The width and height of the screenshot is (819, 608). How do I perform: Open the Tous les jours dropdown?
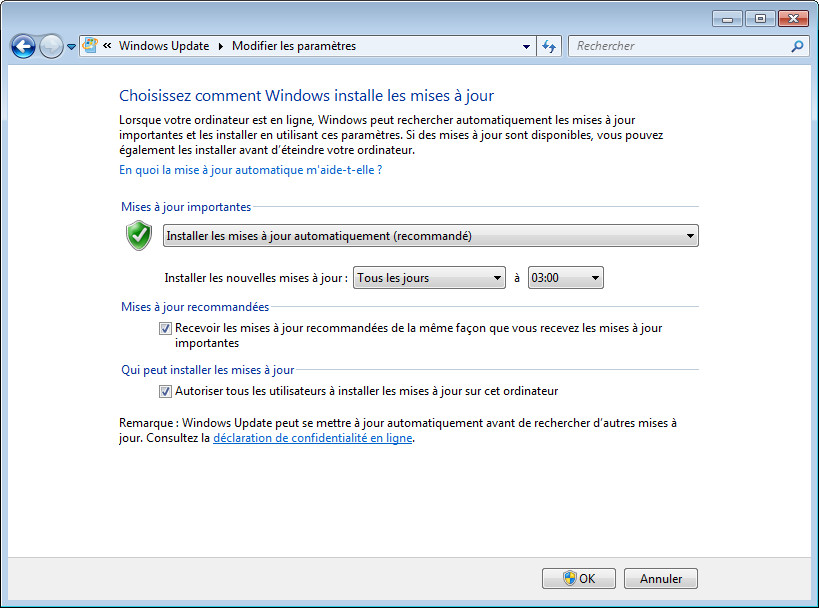click(x=429, y=278)
